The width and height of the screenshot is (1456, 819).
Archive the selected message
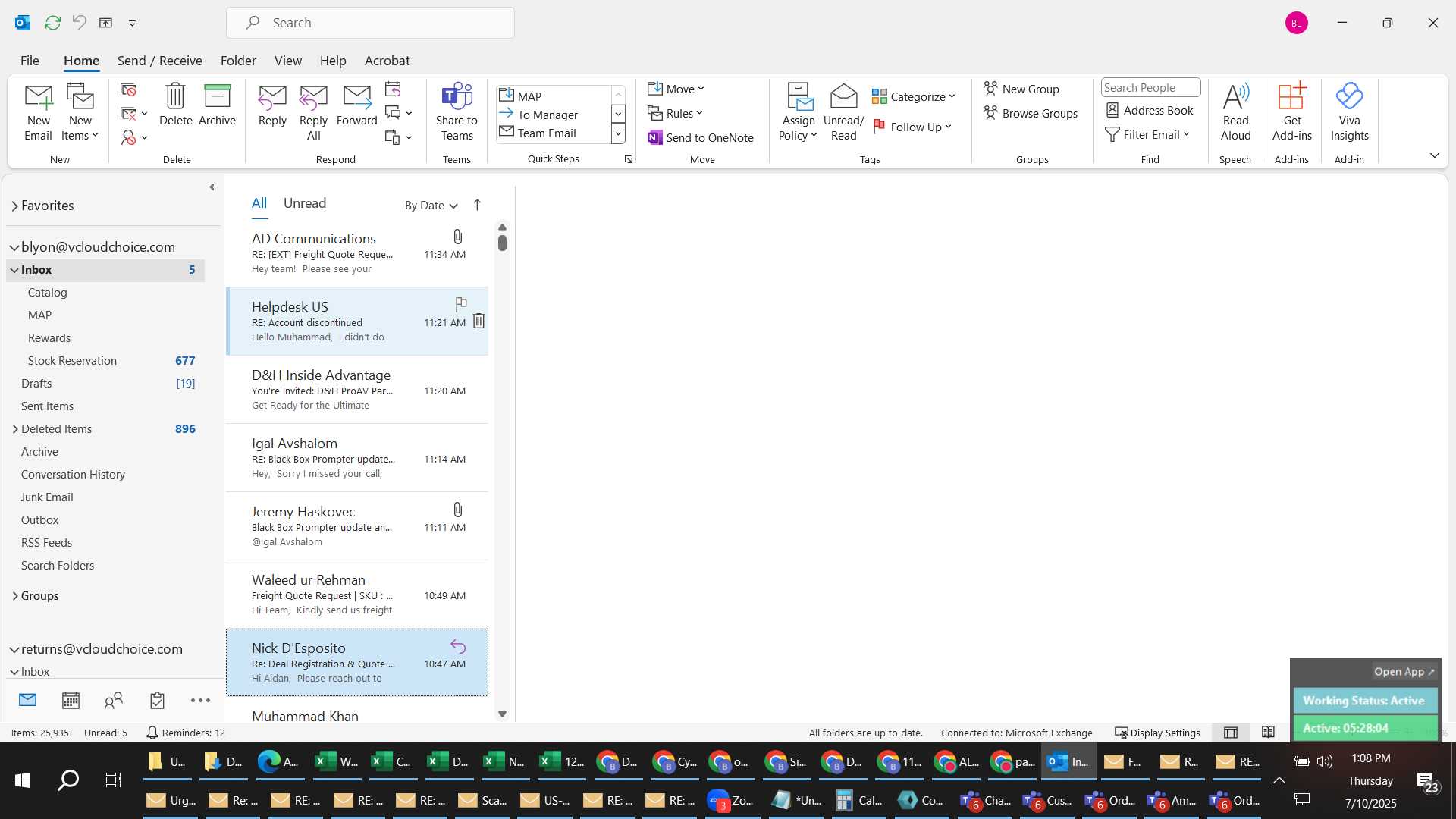(217, 105)
